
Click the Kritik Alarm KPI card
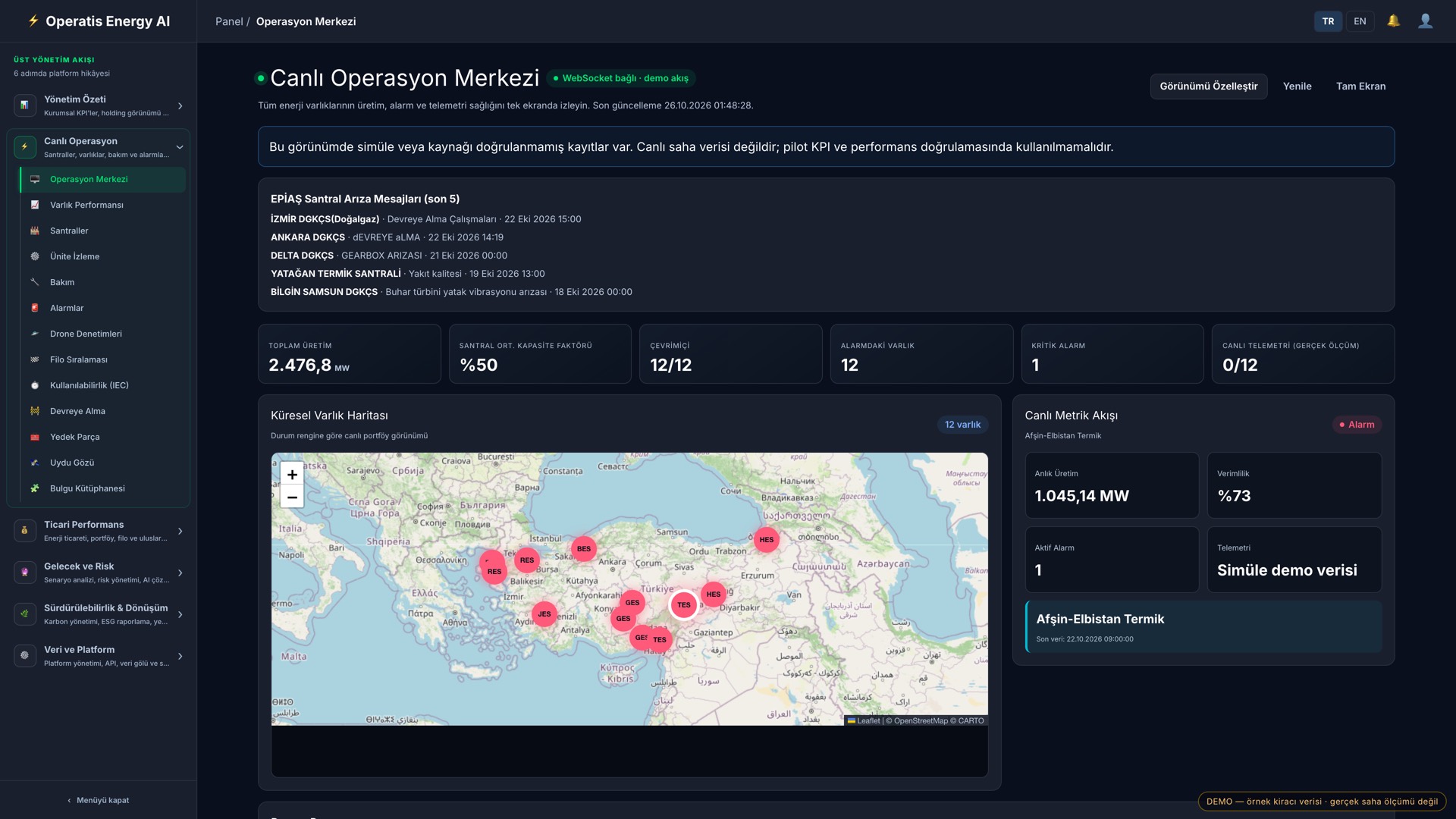pyautogui.click(x=1112, y=354)
